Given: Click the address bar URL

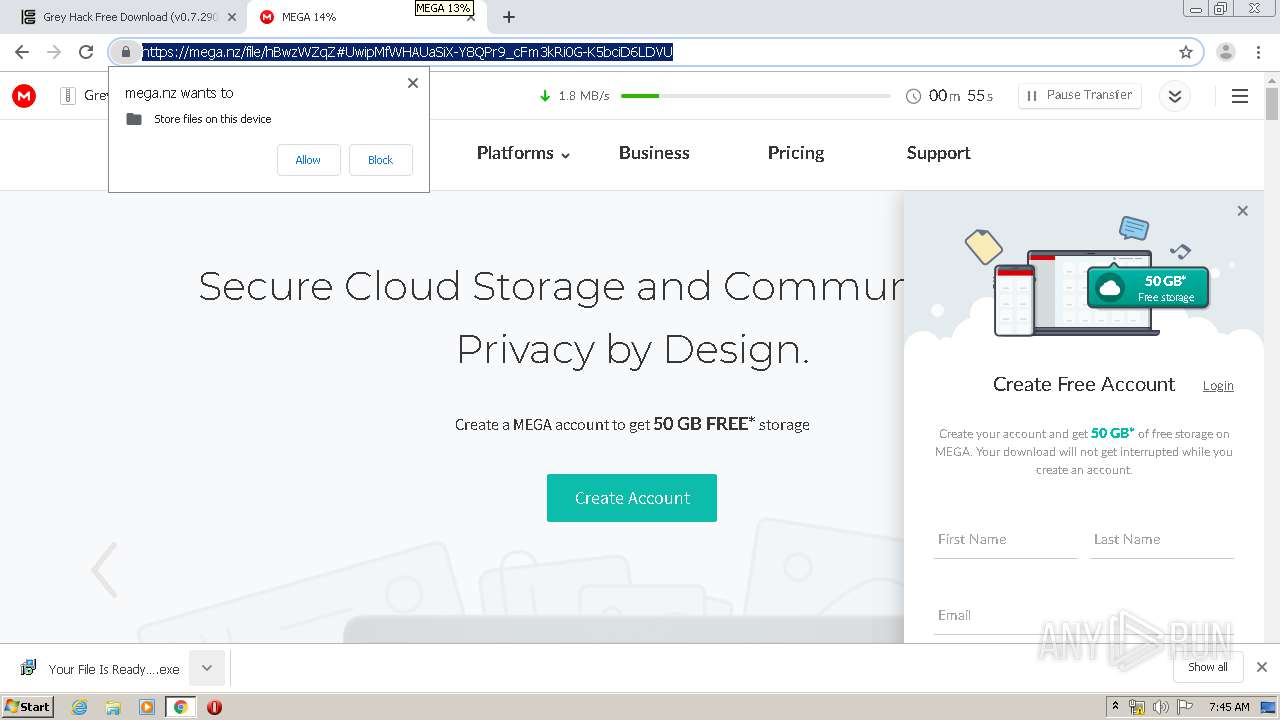Looking at the screenshot, I should click(x=407, y=52).
